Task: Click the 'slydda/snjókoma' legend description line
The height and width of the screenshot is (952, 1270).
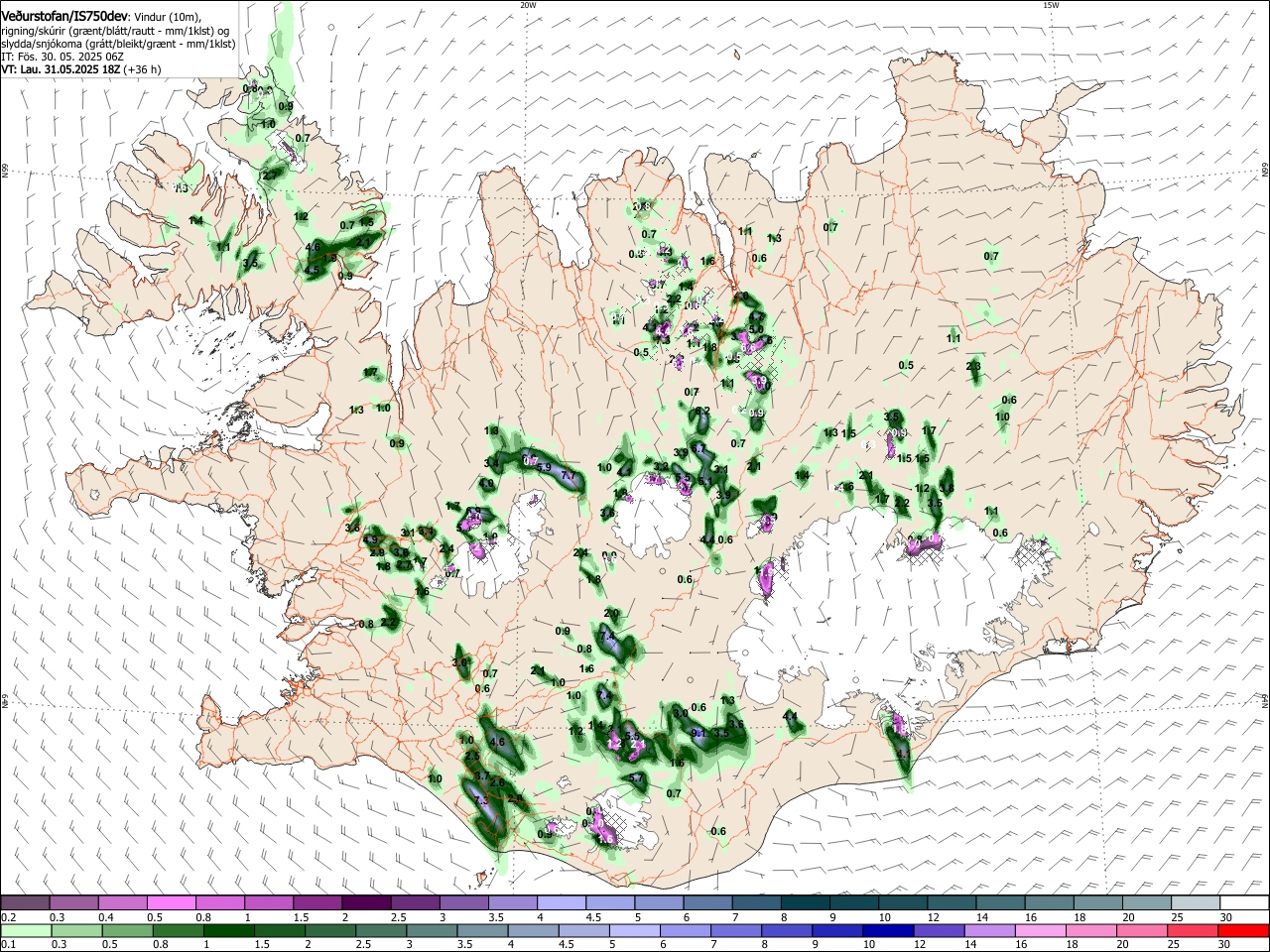Action: tap(118, 44)
